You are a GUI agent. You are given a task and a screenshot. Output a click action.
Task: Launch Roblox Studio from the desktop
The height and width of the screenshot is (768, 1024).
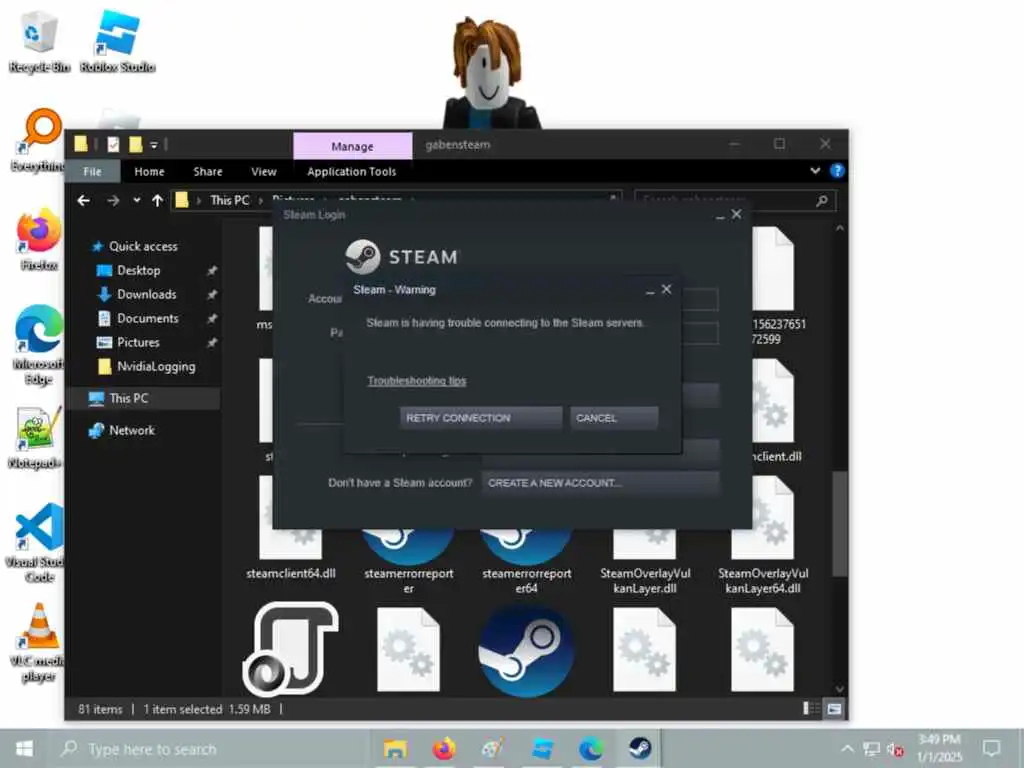click(118, 42)
